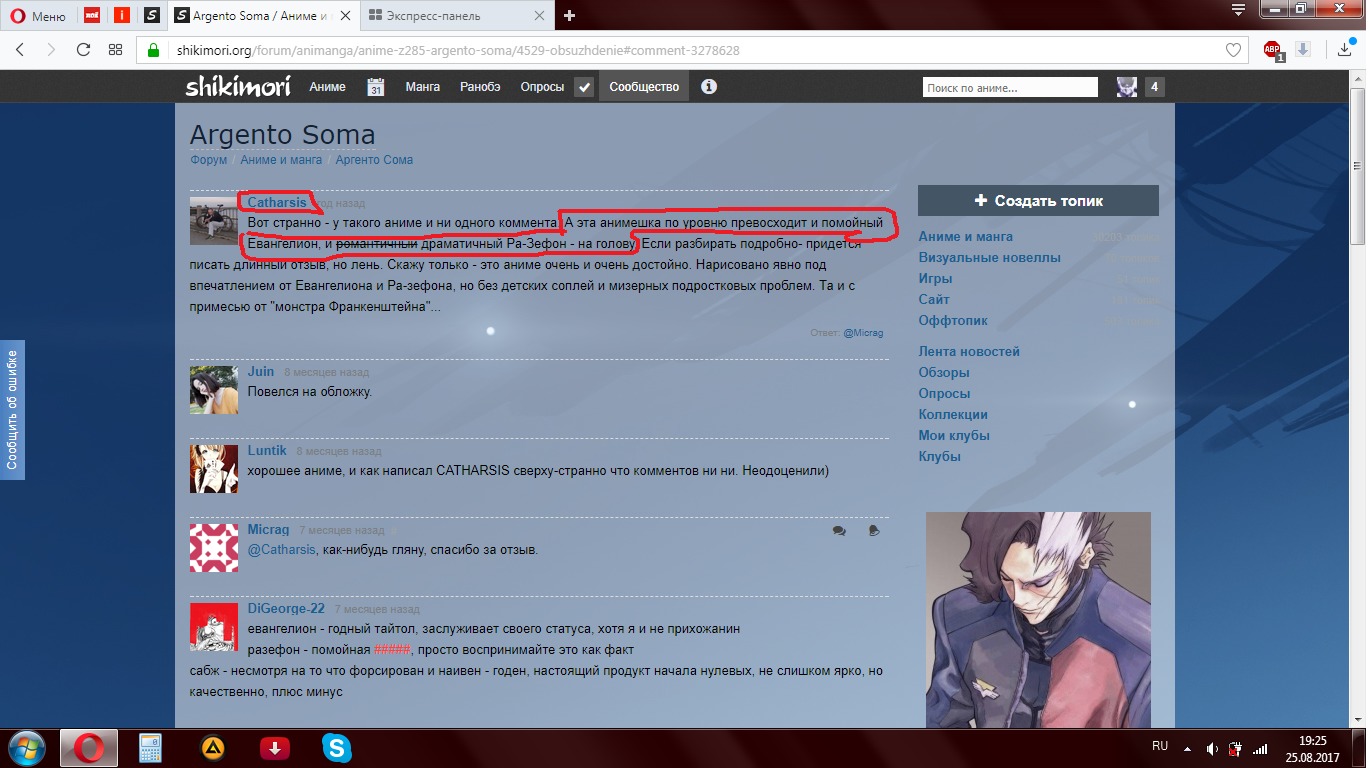Expand the tab list menu in title bar
Image resolution: width=1369 pixels, height=768 pixels.
coord(1238,11)
